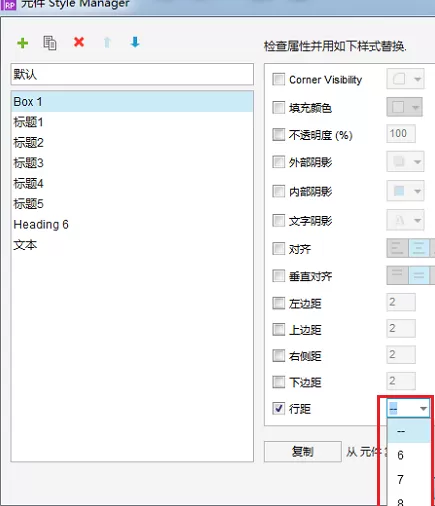
Task: Enable the 下边距 checkbox
Action: pos(278,382)
